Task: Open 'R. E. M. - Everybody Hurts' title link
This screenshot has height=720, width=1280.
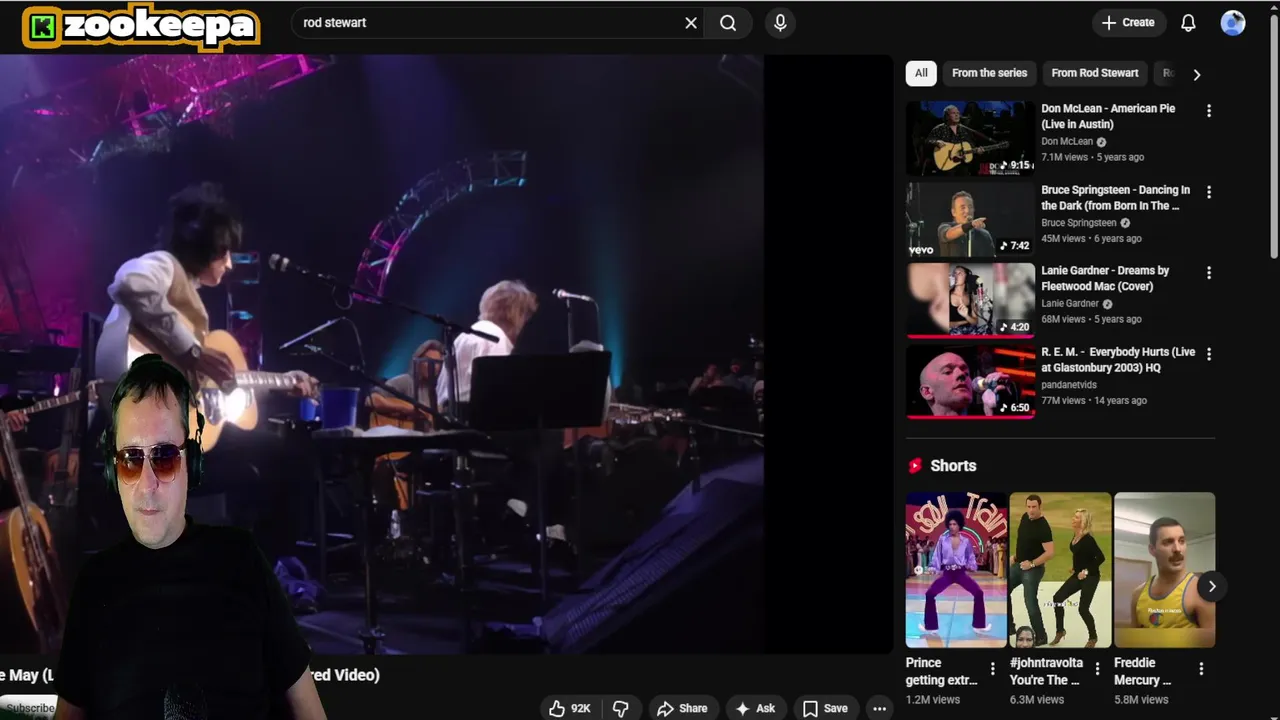Action: pos(1118,359)
